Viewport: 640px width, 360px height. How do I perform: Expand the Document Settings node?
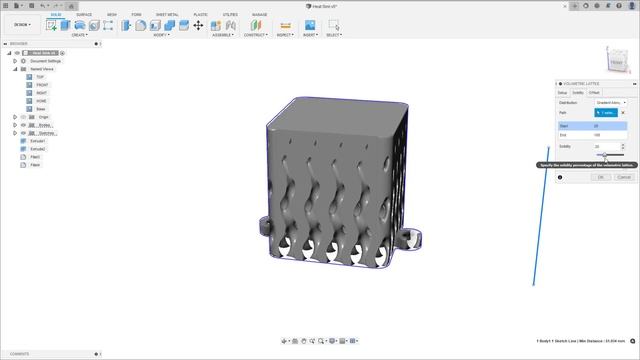[x=15, y=61]
